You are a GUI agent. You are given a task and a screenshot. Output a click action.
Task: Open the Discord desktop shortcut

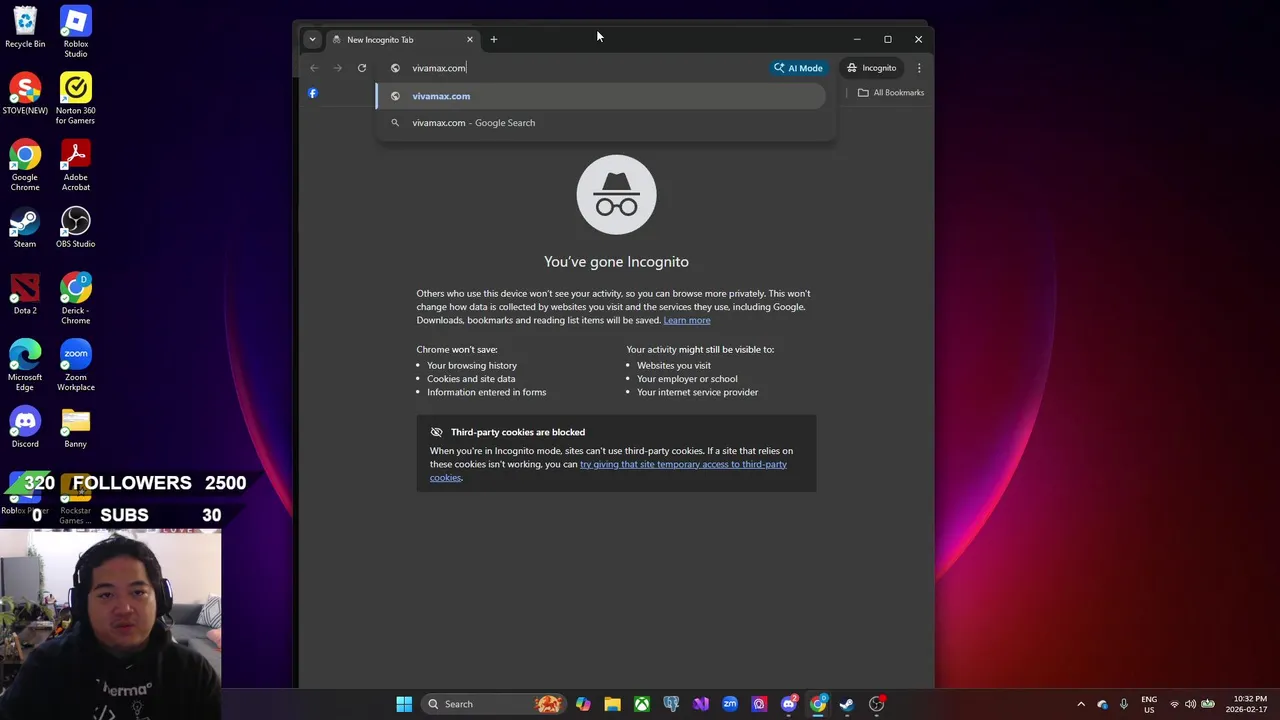point(25,427)
